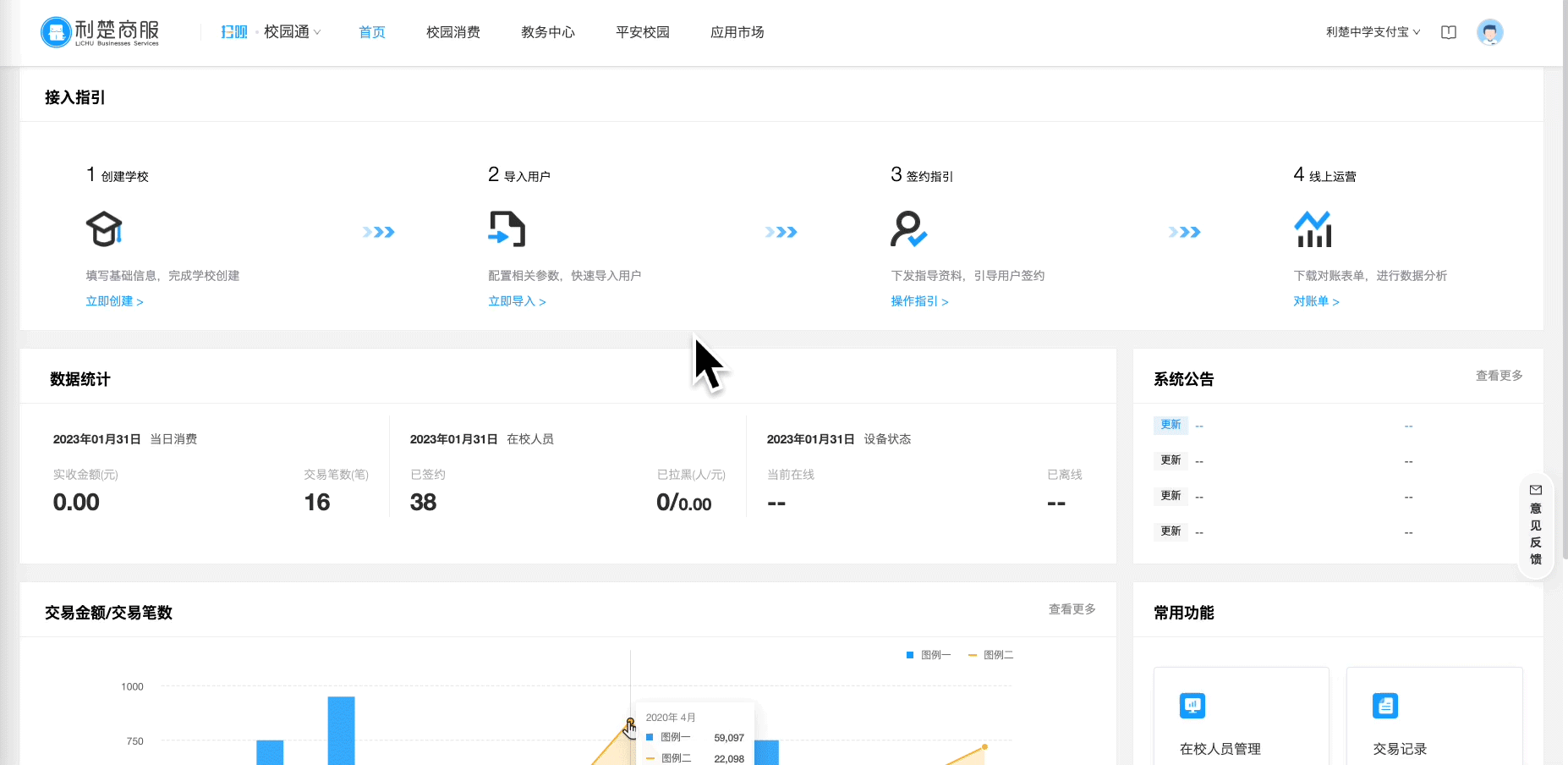Toggle the 图例二 legend item
The width and height of the screenshot is (1568, 765).
(x=990, y=655)
